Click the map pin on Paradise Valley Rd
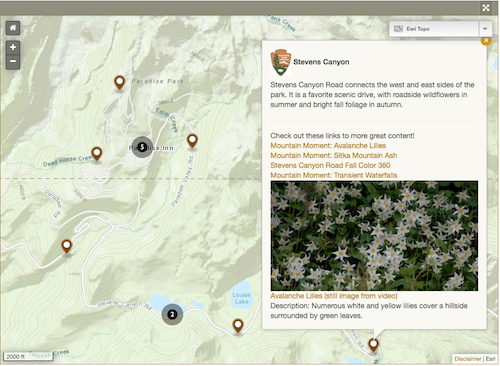Image resolution: width=500 pixels, height=366 pixels. (x=192, y=141)
